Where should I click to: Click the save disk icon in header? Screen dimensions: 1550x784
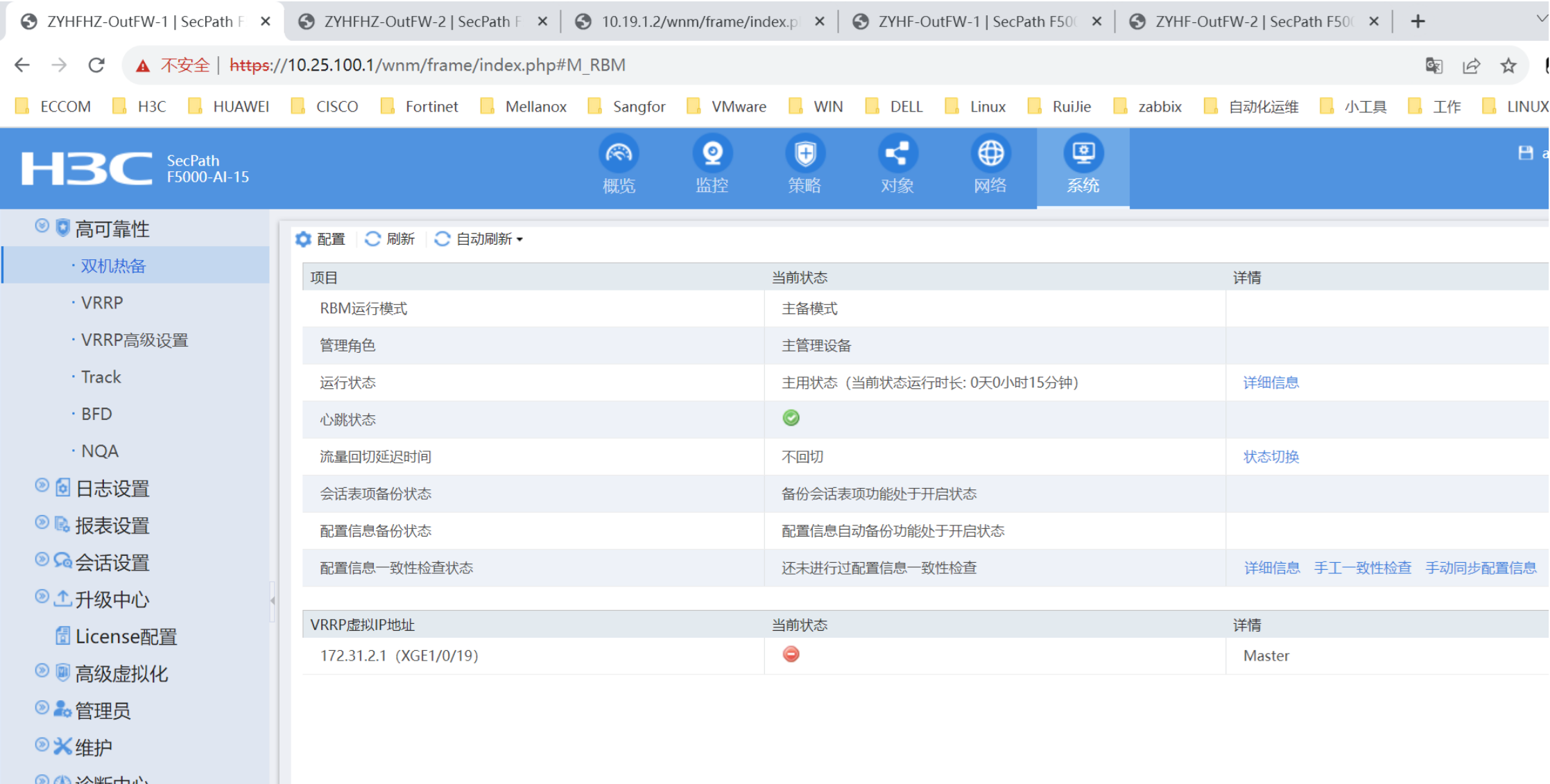point(1526,153)
